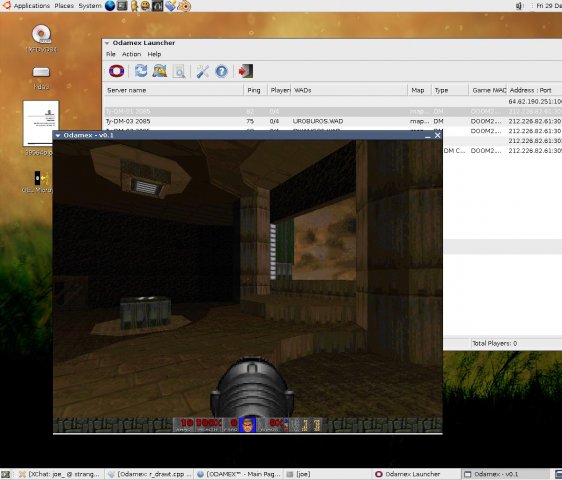Click the get master server list icon

160,71
